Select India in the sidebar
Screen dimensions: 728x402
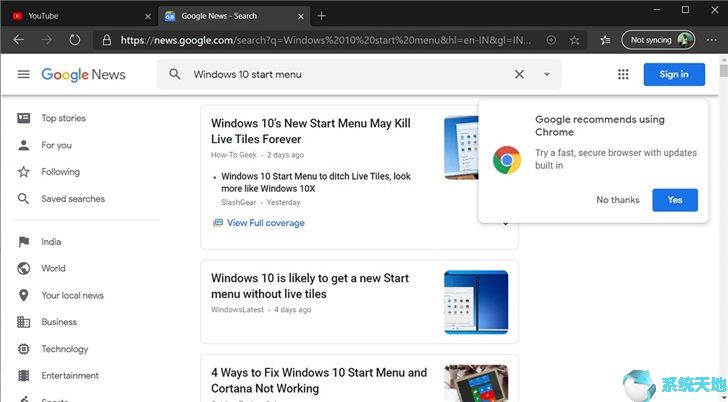coord(51,241)
